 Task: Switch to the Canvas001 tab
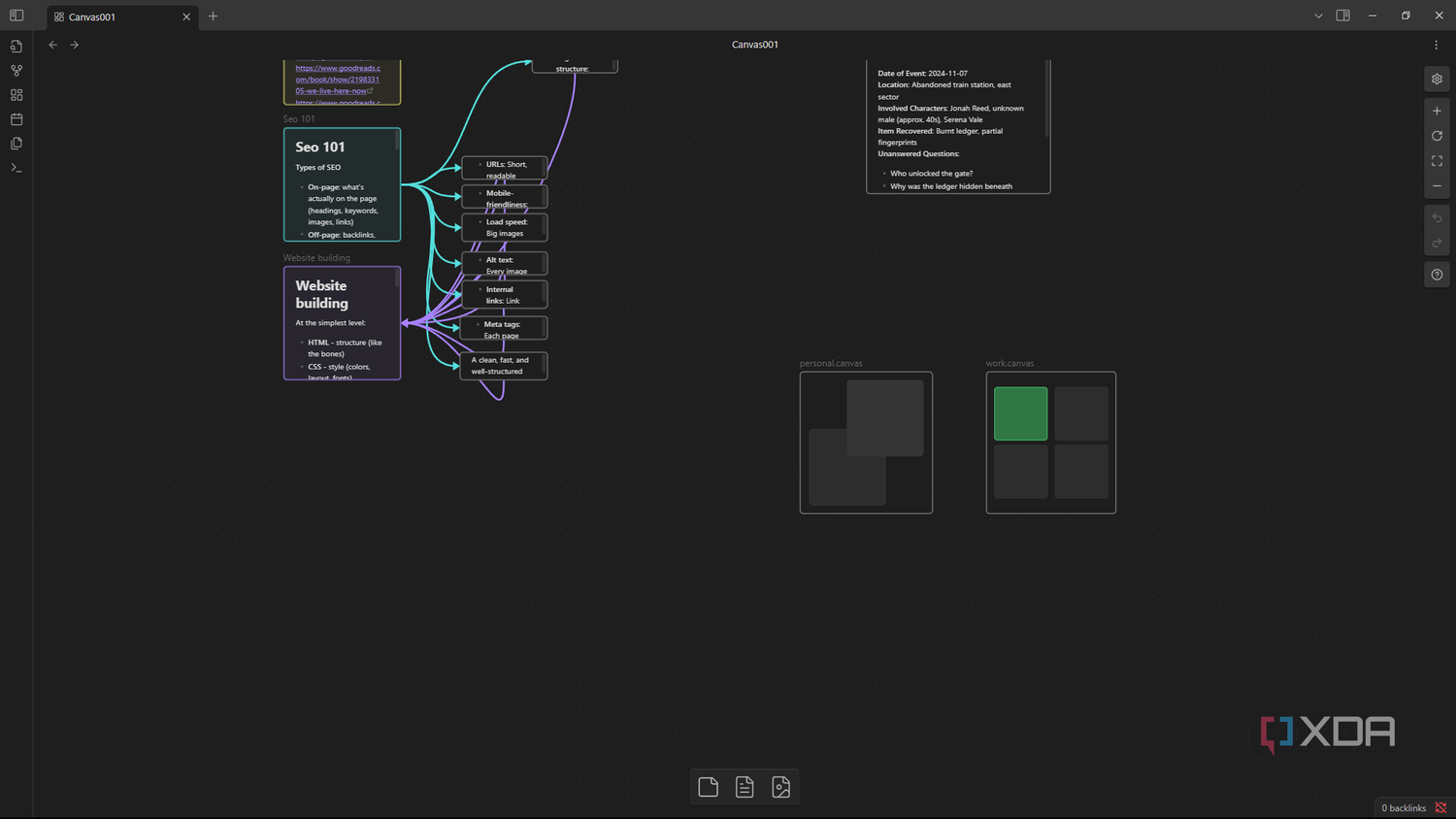tap(121, 16)
